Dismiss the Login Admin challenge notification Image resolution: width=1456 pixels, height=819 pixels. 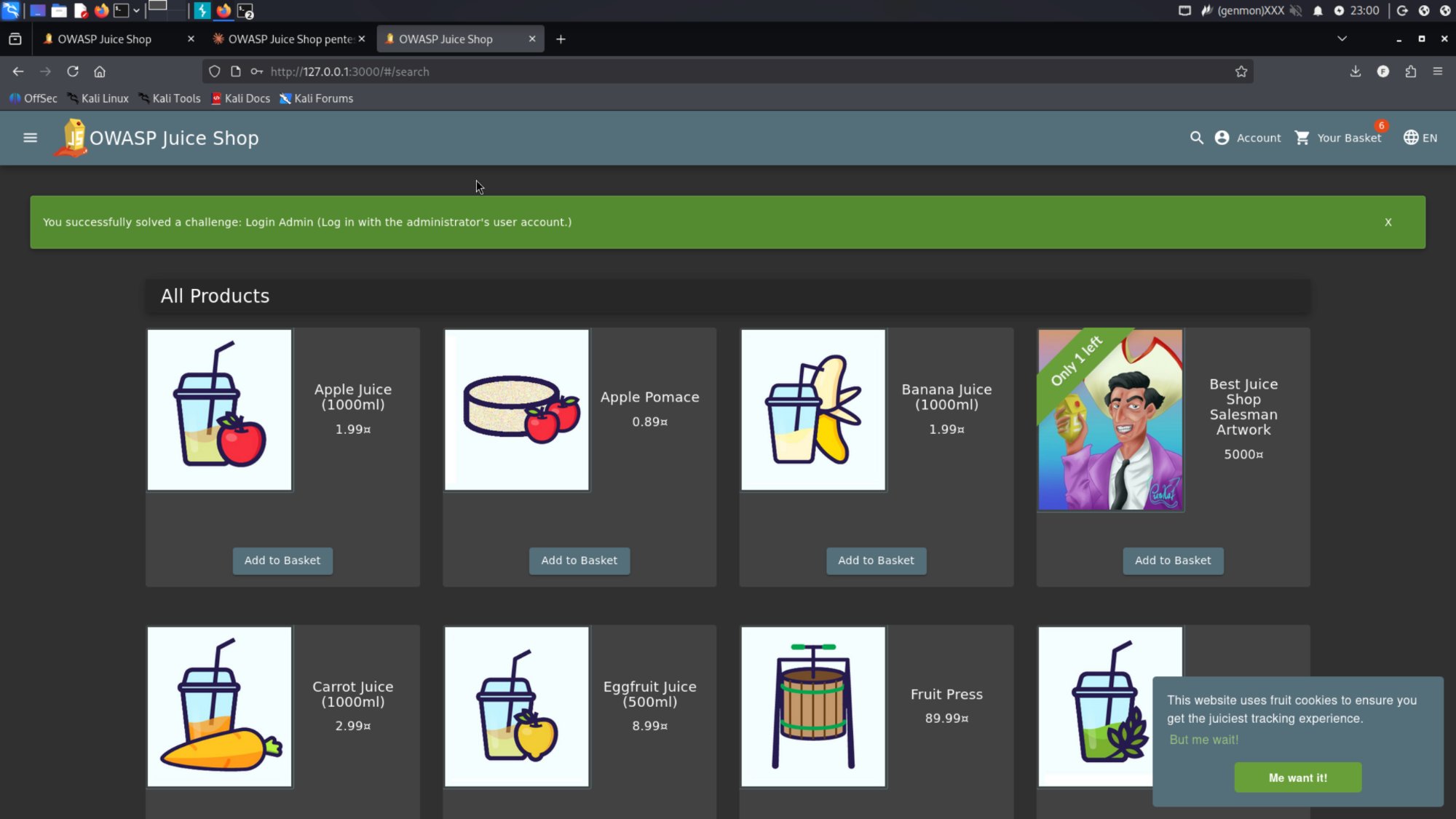click(1388, 222)
